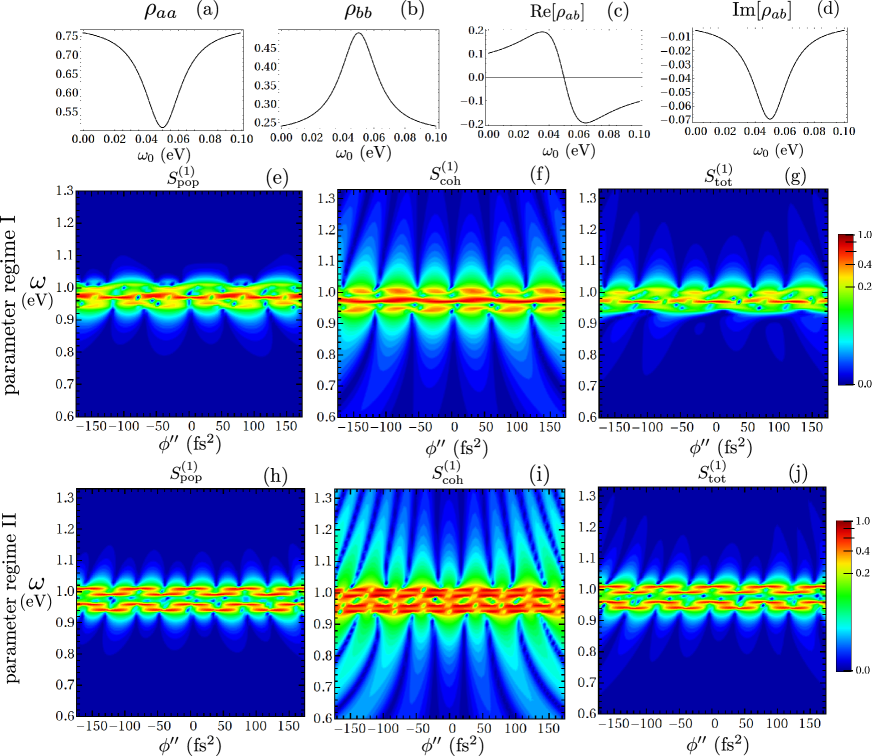Click the (i) panel letter label
This screenshot has width=872, height=756.
pyautogui.click(x=539, y=475)
